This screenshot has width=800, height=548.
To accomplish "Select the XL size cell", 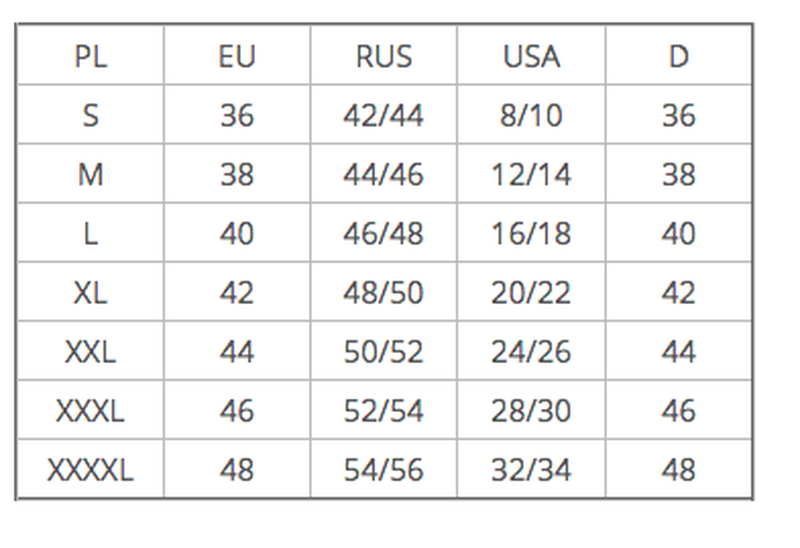I will click(x=91, y=292).
